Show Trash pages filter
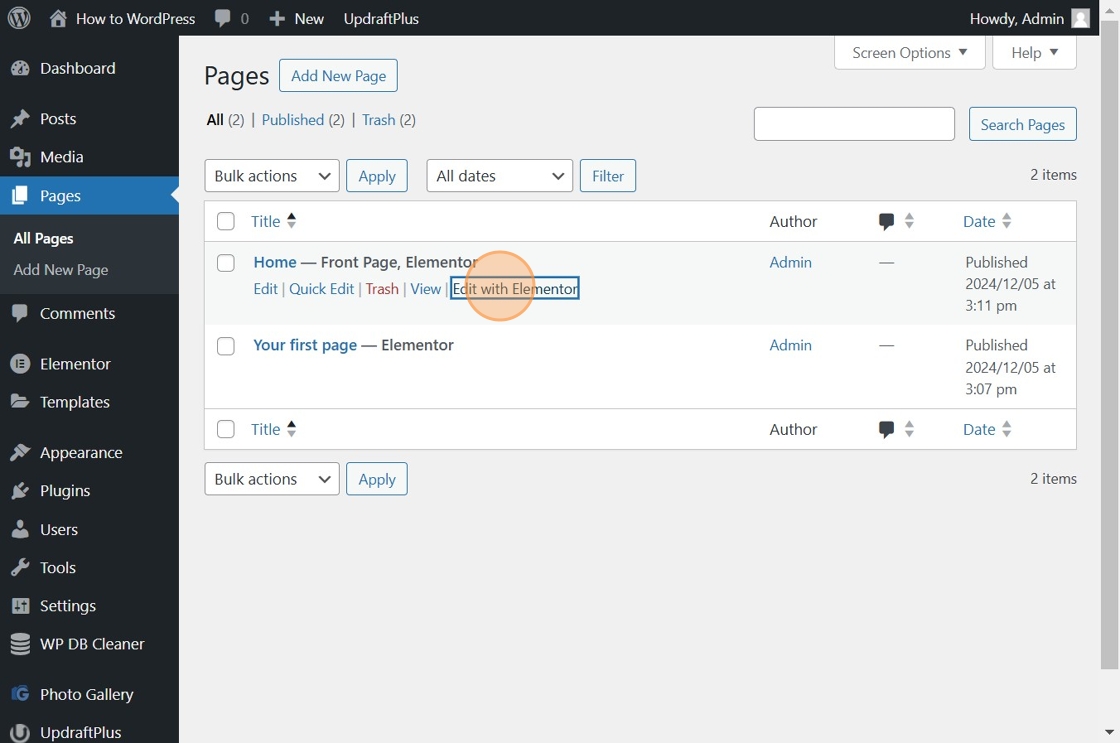This screenshot has width=1120, height=743. pos(379,120)
